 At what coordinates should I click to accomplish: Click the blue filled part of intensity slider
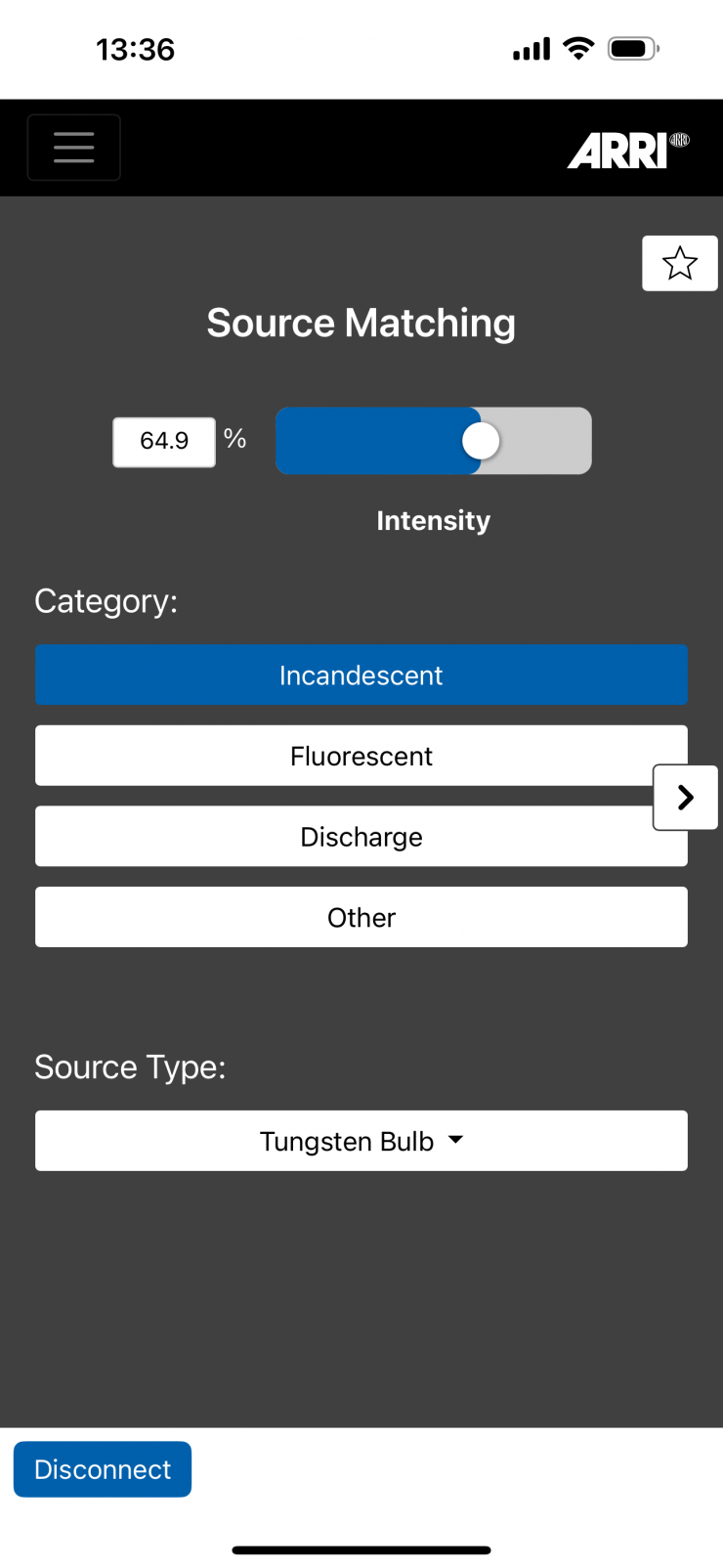[369, 441]
